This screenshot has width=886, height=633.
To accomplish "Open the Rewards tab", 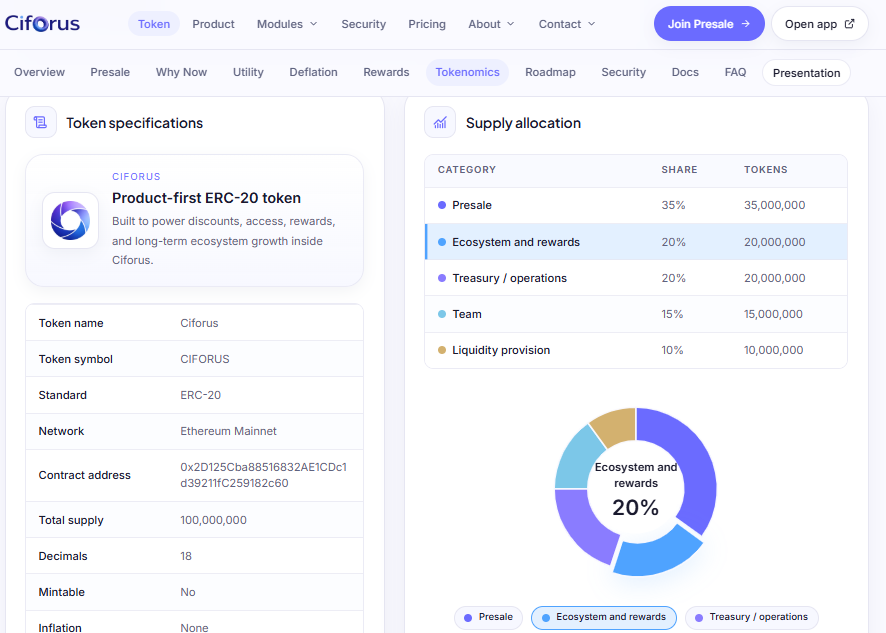I will (386, 72).
